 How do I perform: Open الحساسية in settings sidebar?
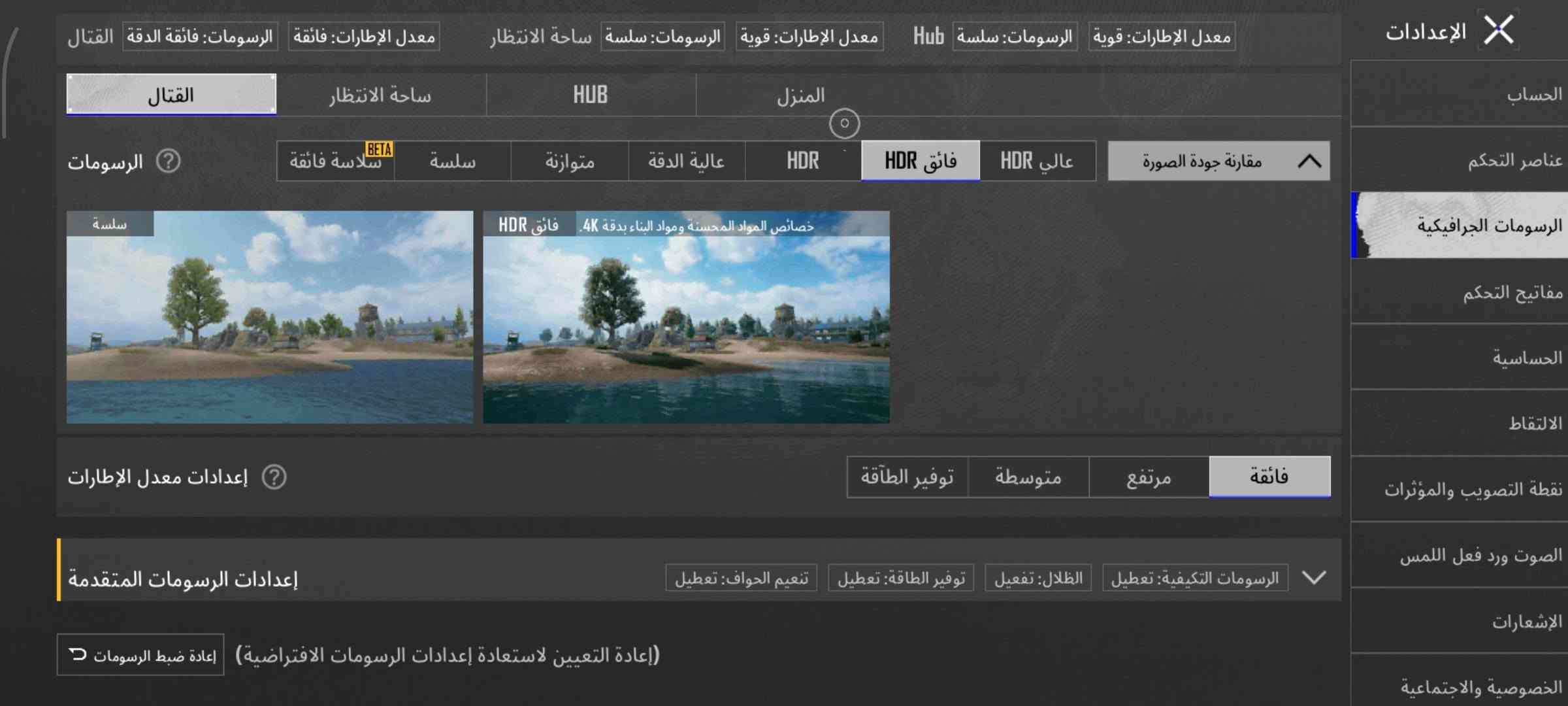(x=1460, y=358)
